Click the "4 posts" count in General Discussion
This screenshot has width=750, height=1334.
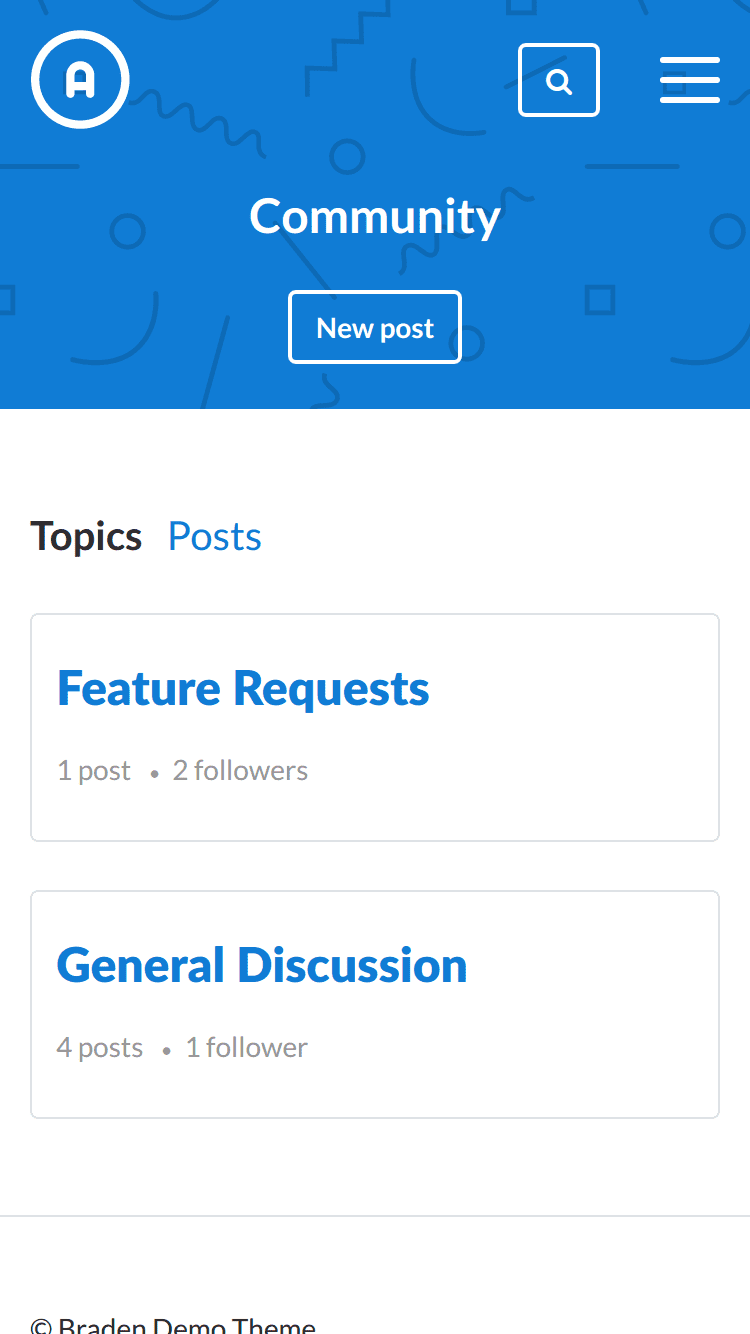[x=100, y=1048]
